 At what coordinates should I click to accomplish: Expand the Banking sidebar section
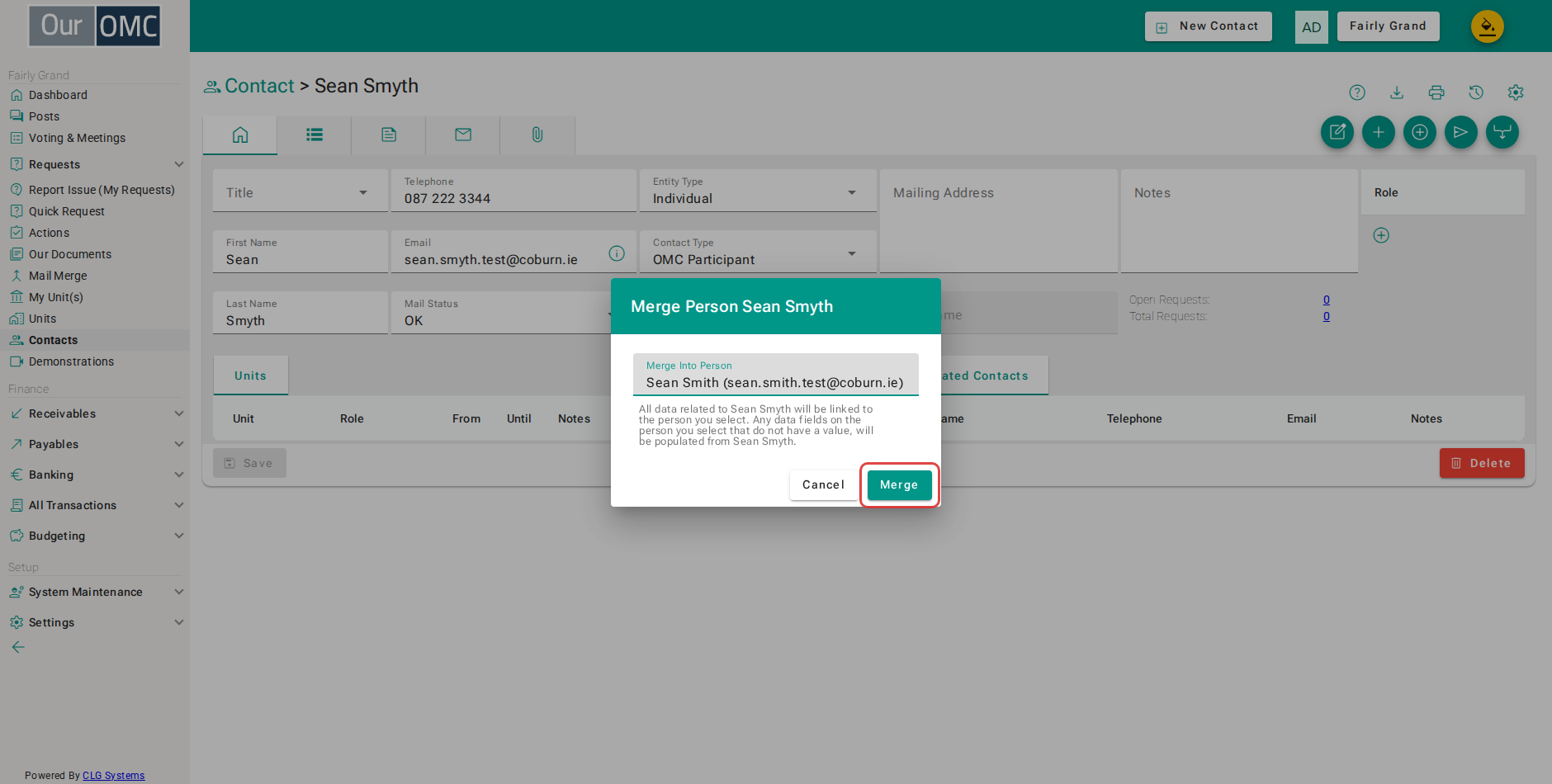click(95, 475)
